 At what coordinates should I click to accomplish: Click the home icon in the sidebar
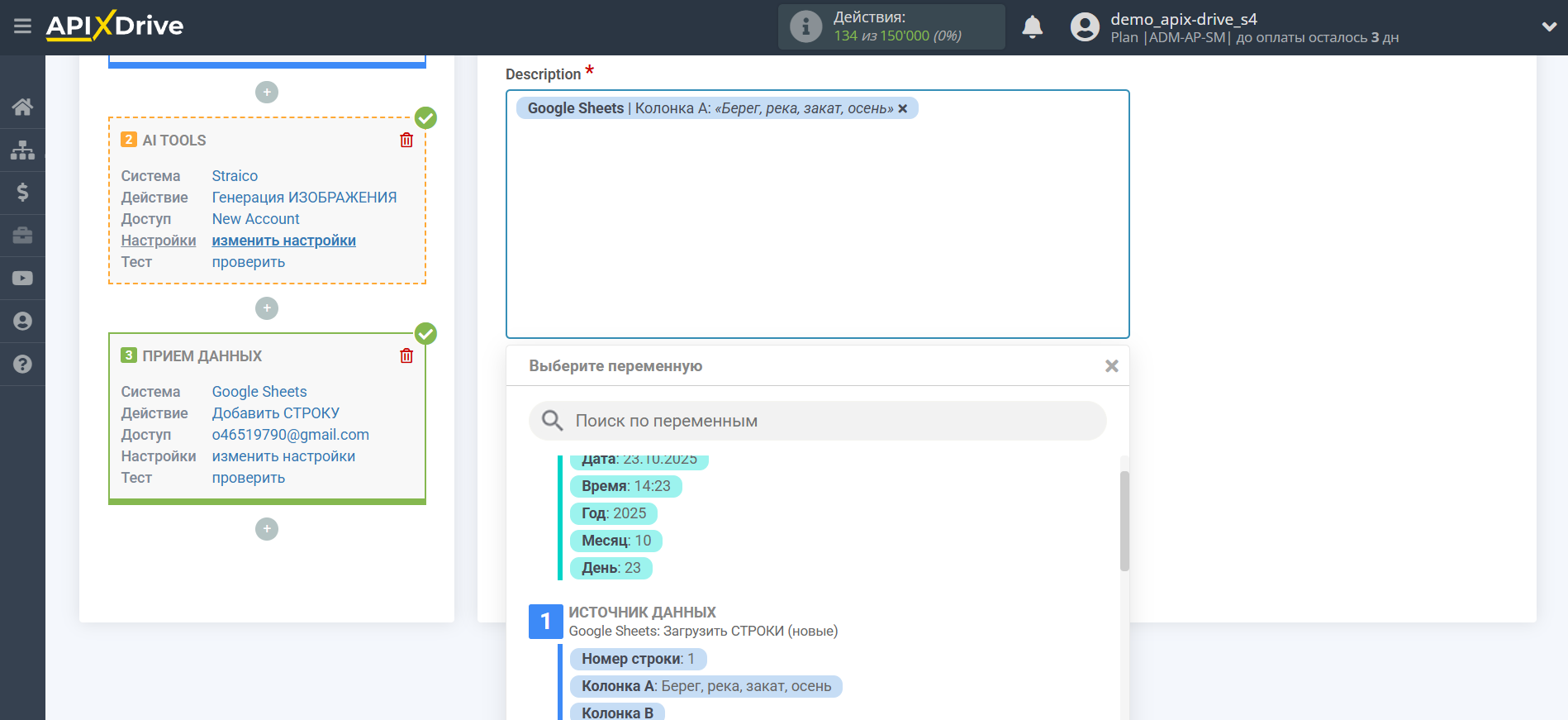coord(22,107)
